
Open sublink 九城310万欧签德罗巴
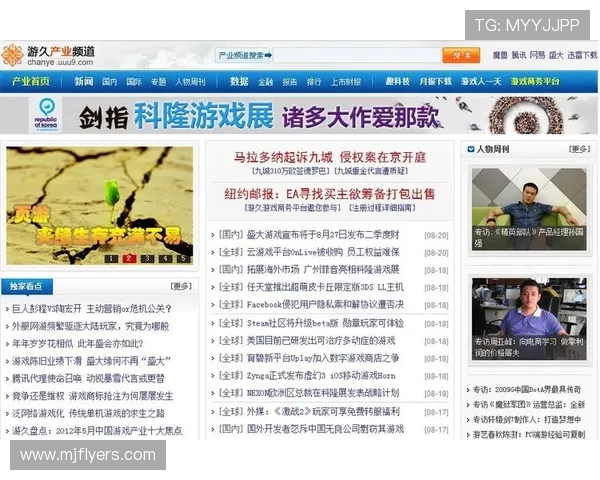click(290, 171)
